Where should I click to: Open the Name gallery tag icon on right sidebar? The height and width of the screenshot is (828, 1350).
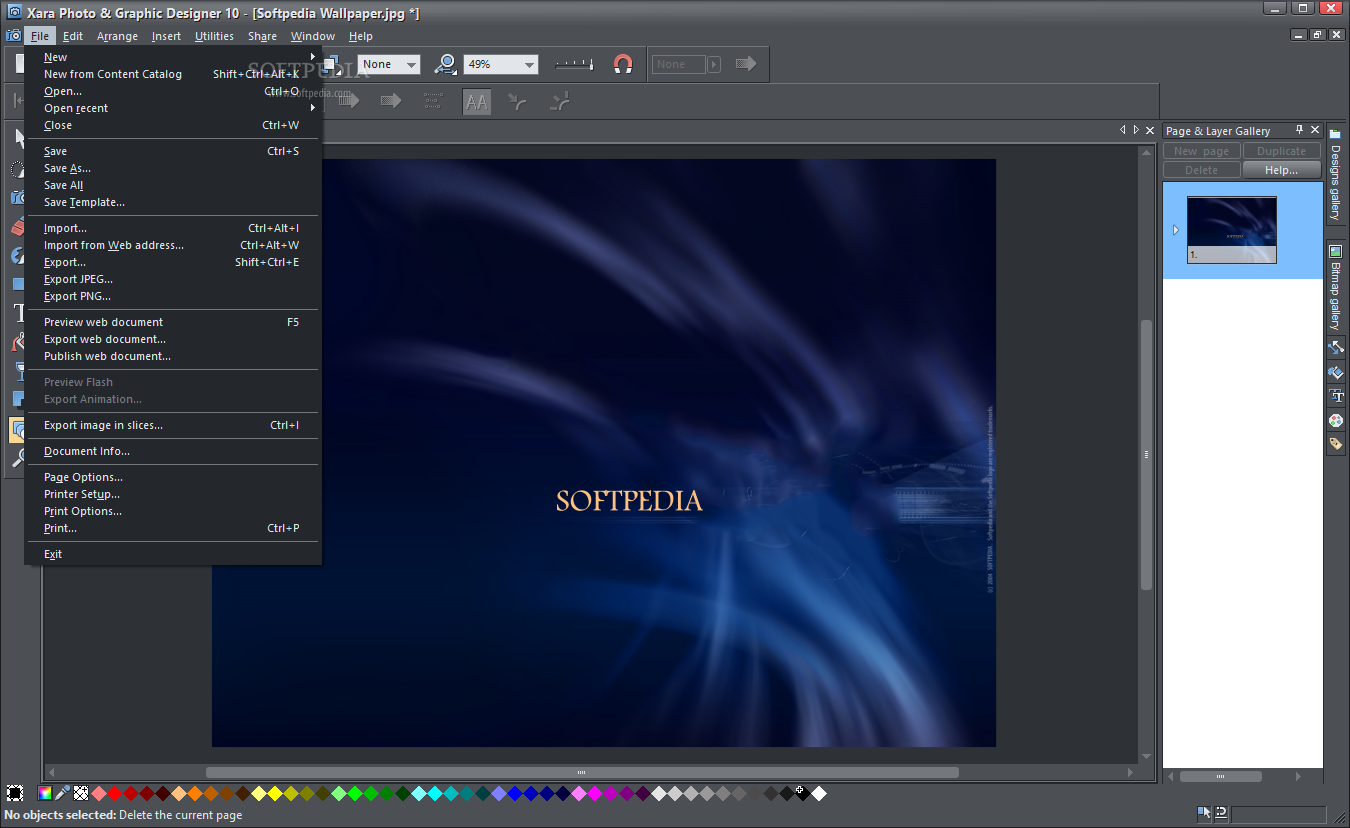tap(1336, 444)
